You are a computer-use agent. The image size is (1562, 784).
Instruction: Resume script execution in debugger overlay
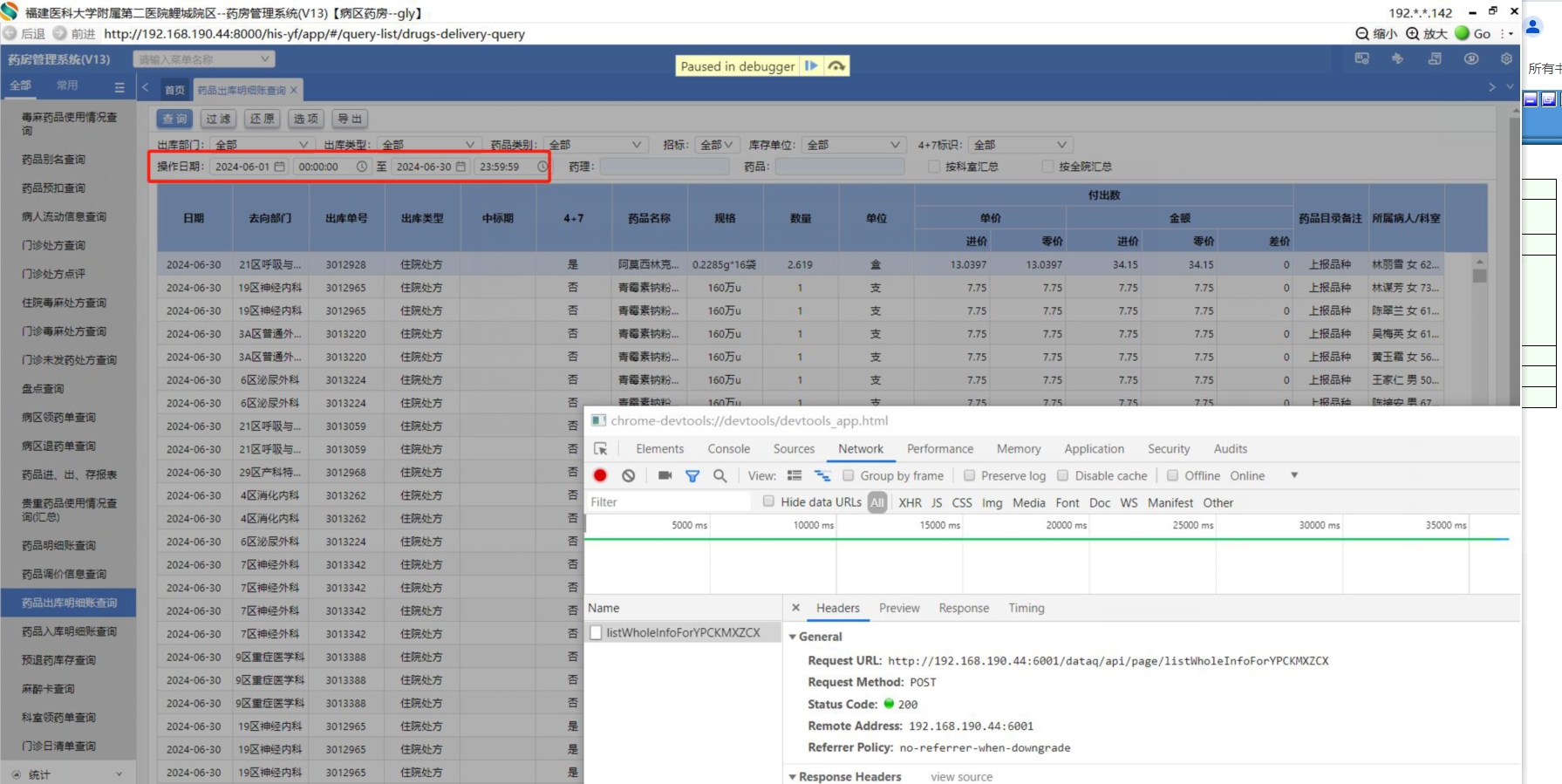point(811,66)
